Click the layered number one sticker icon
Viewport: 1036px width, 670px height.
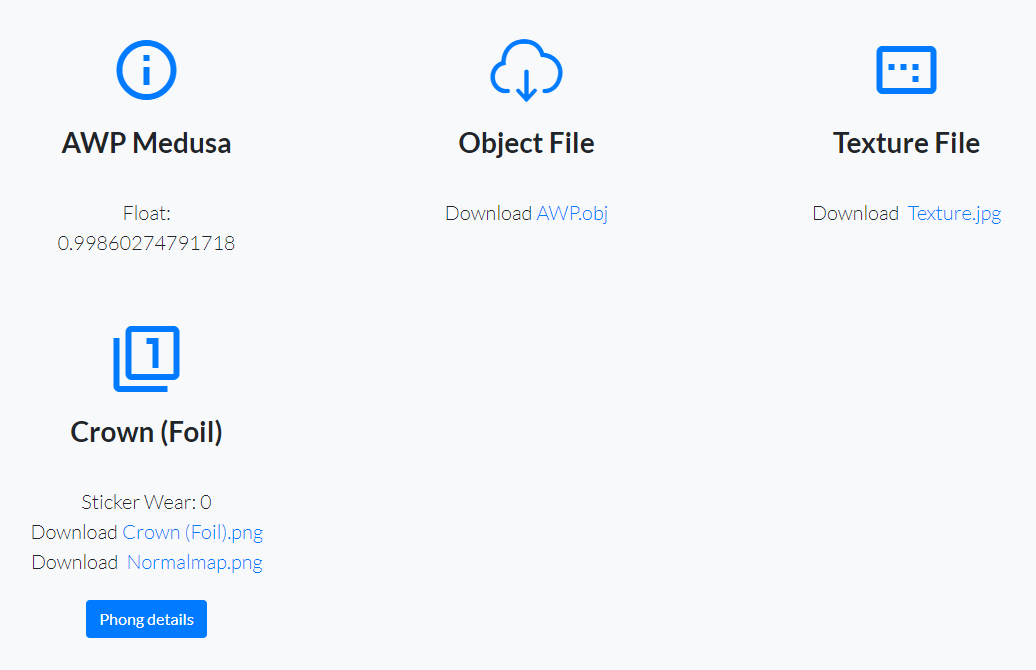point(146,359)
